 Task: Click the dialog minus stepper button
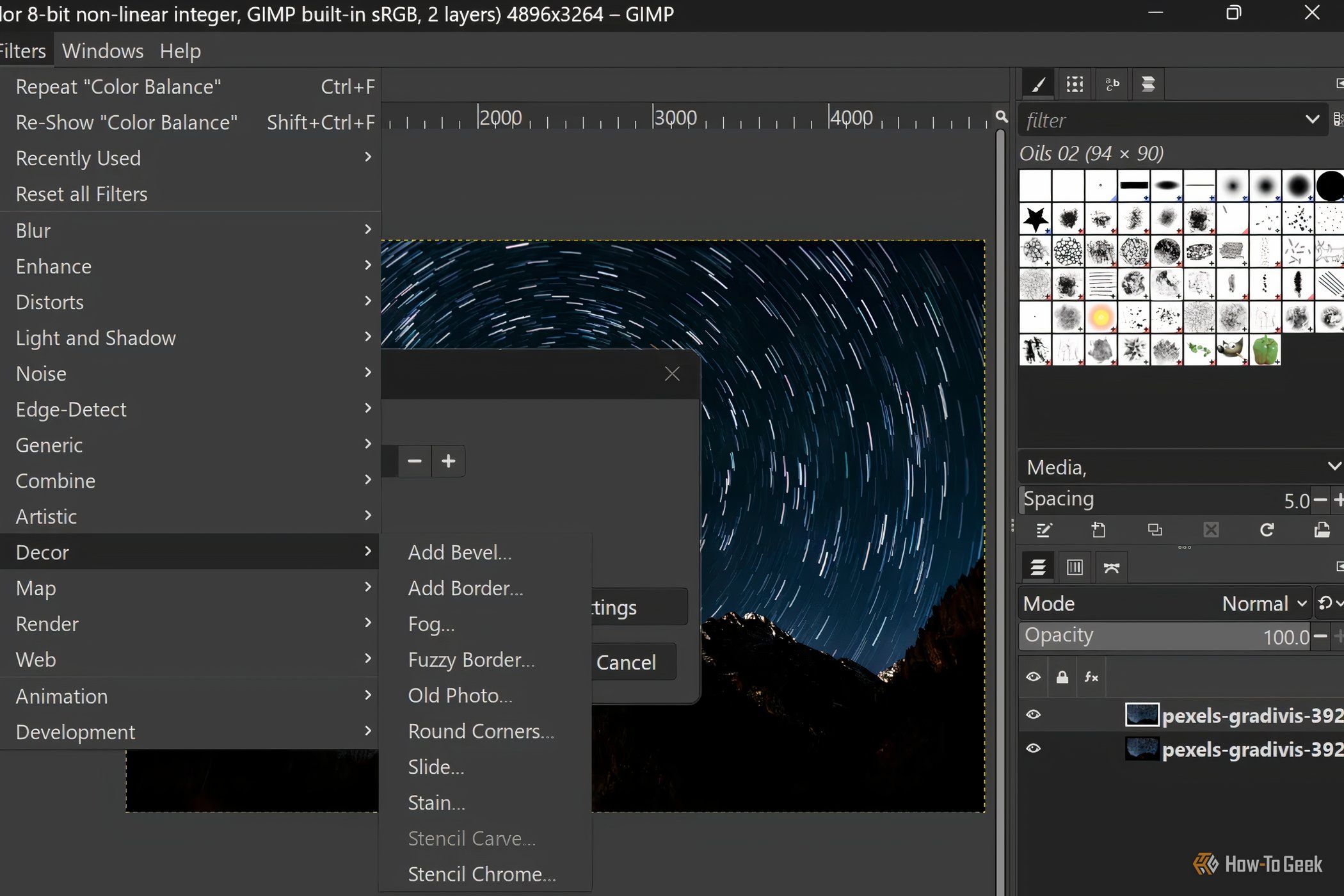tap(415, 461)
